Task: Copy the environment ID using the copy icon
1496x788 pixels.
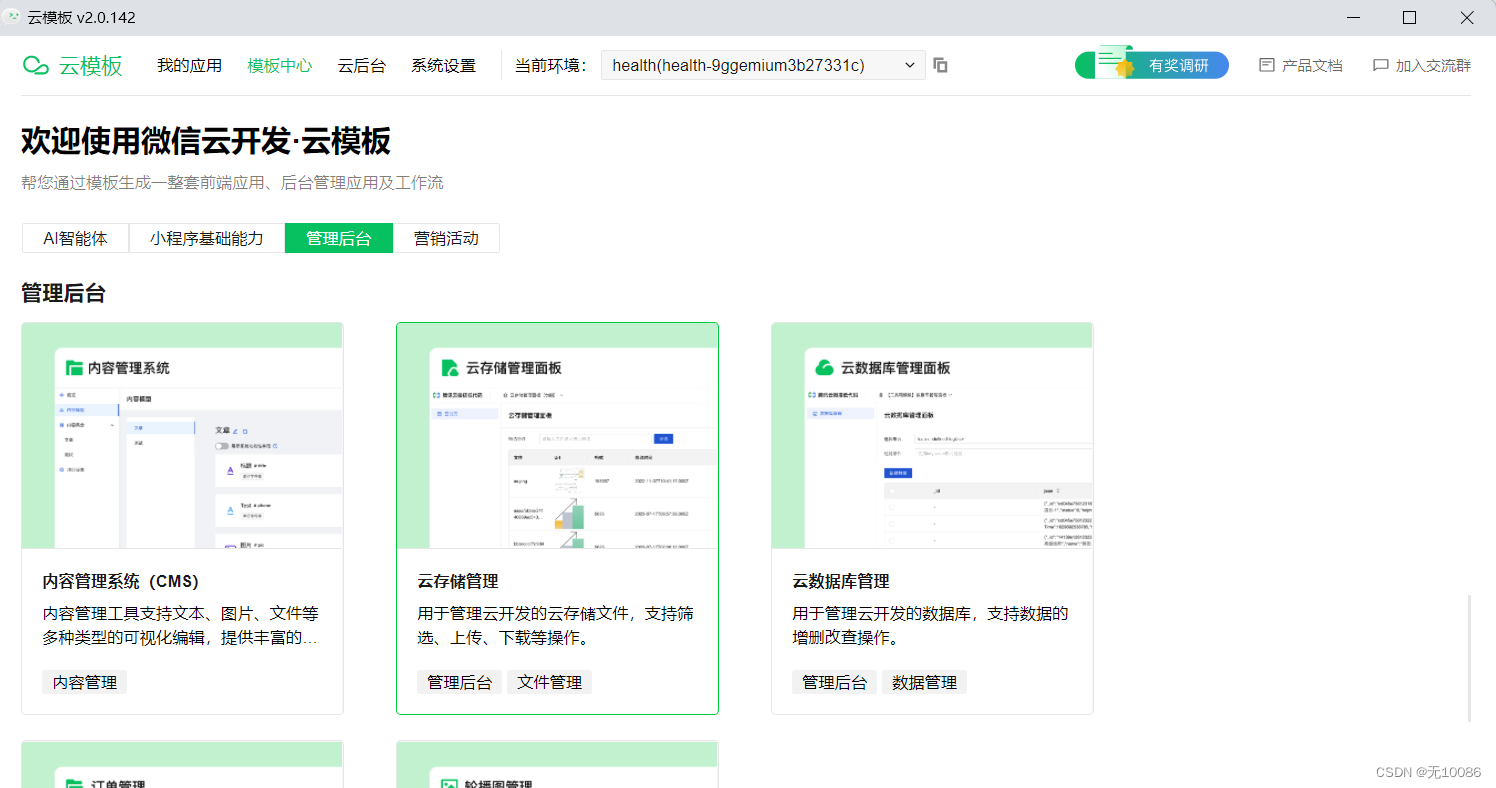Action: (x=940, y=66)
